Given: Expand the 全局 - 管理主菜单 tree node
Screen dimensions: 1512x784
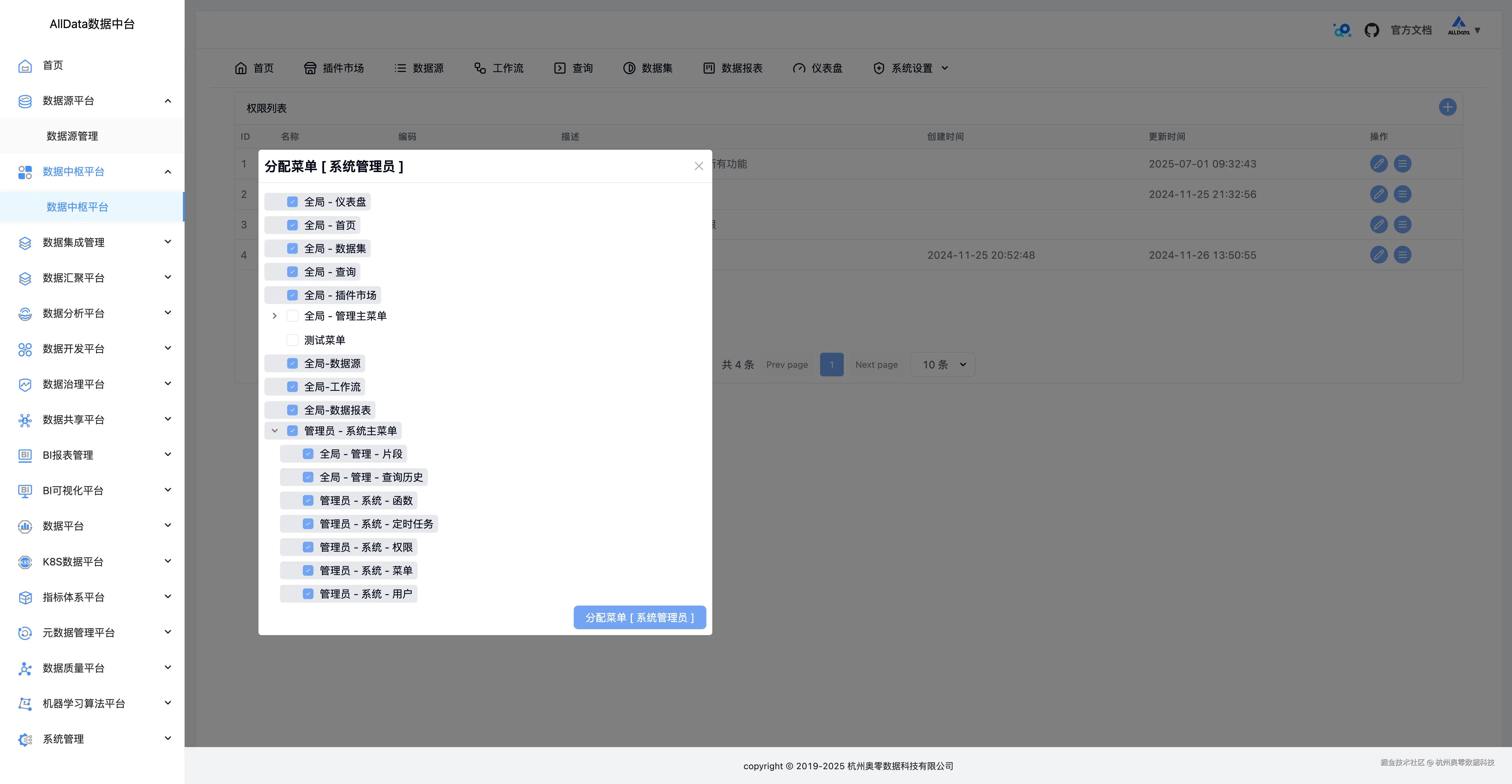Looking at the screenshot, I should [x=274, y=316].
